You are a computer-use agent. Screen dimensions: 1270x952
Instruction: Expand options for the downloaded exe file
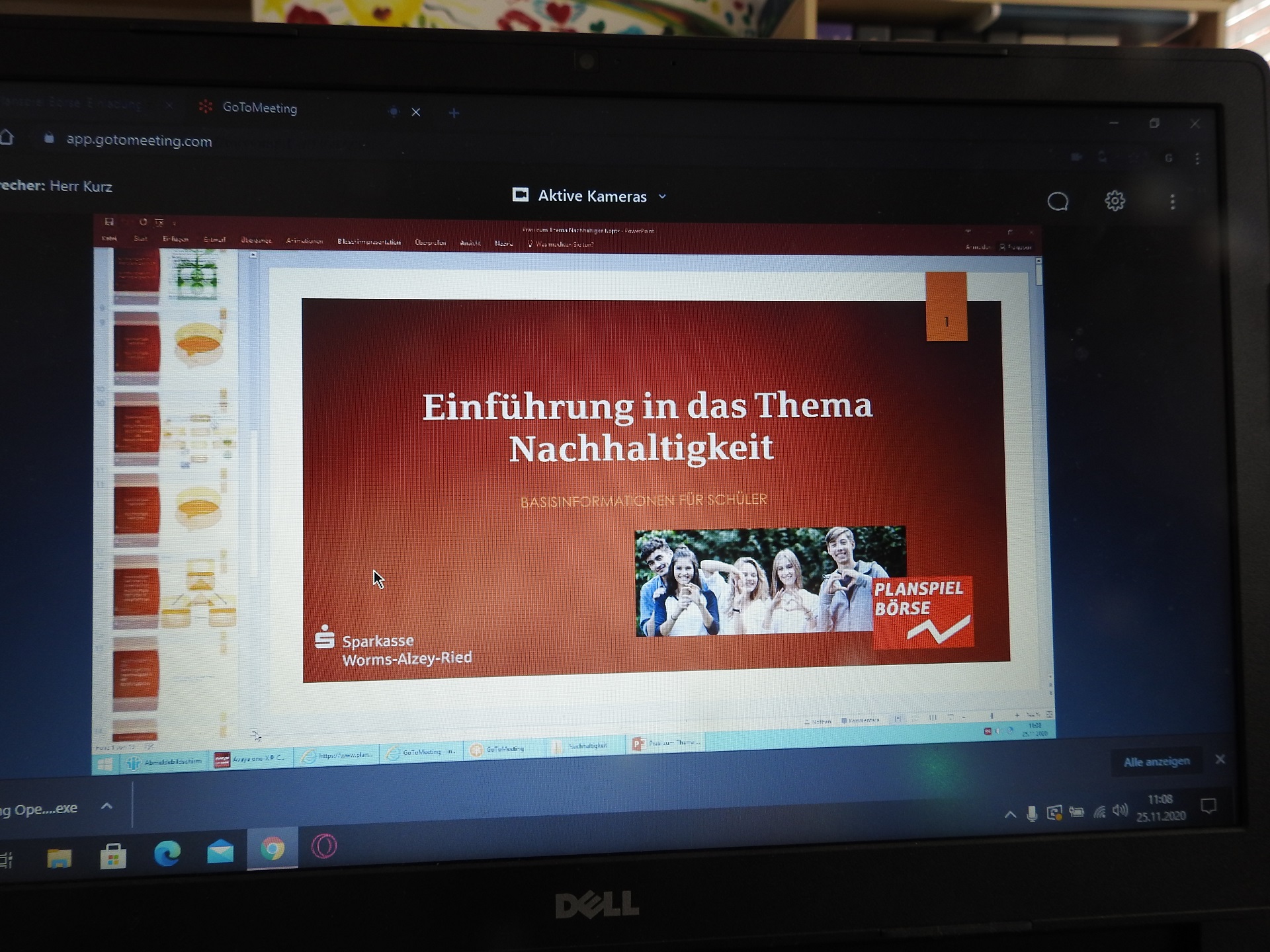(106, 806)
